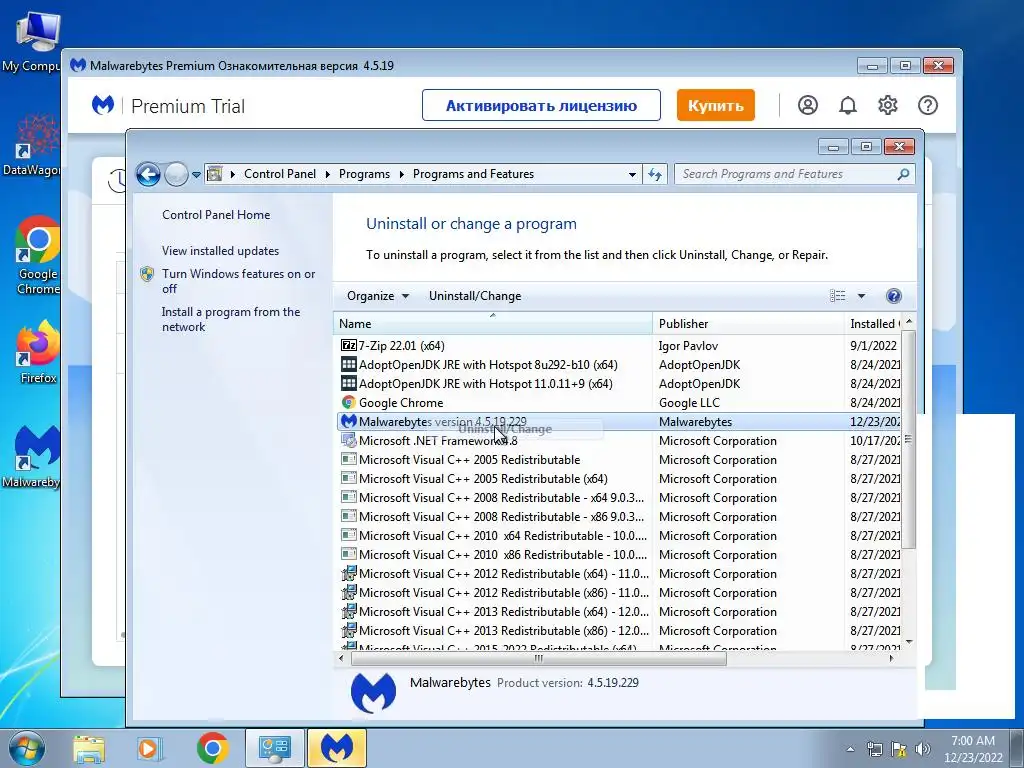Select Google Chrome desktop shortcut

38,256
